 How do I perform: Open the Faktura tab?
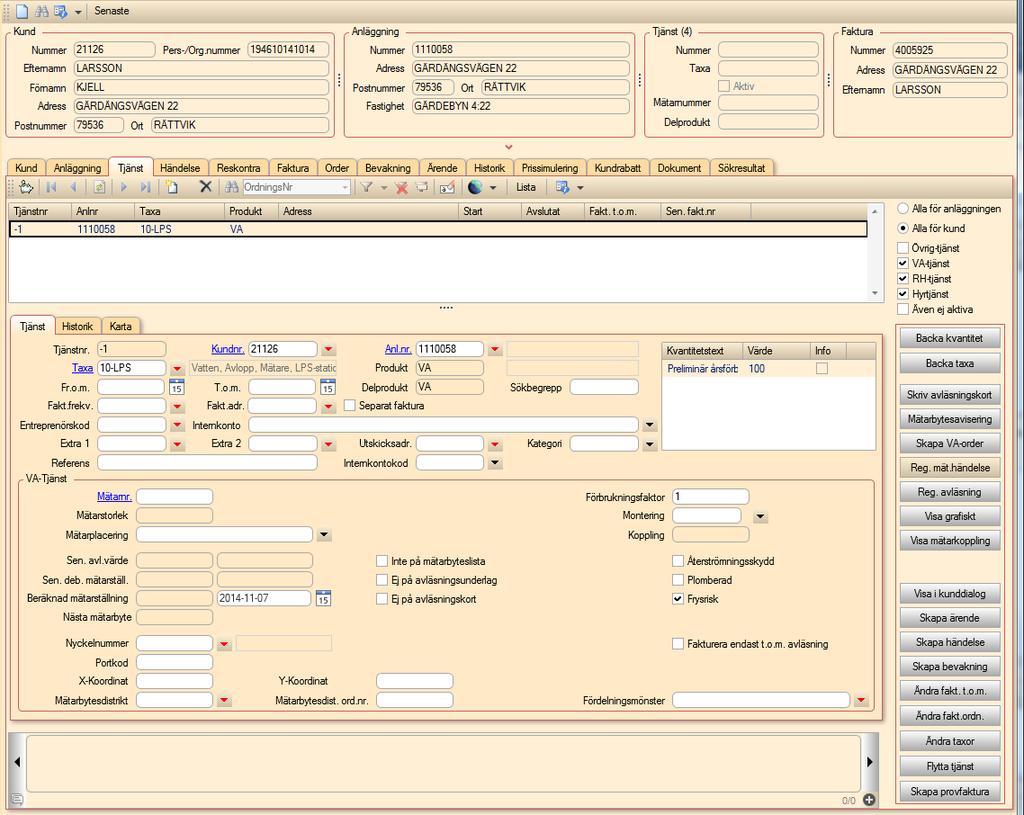(x=293, y=168)
